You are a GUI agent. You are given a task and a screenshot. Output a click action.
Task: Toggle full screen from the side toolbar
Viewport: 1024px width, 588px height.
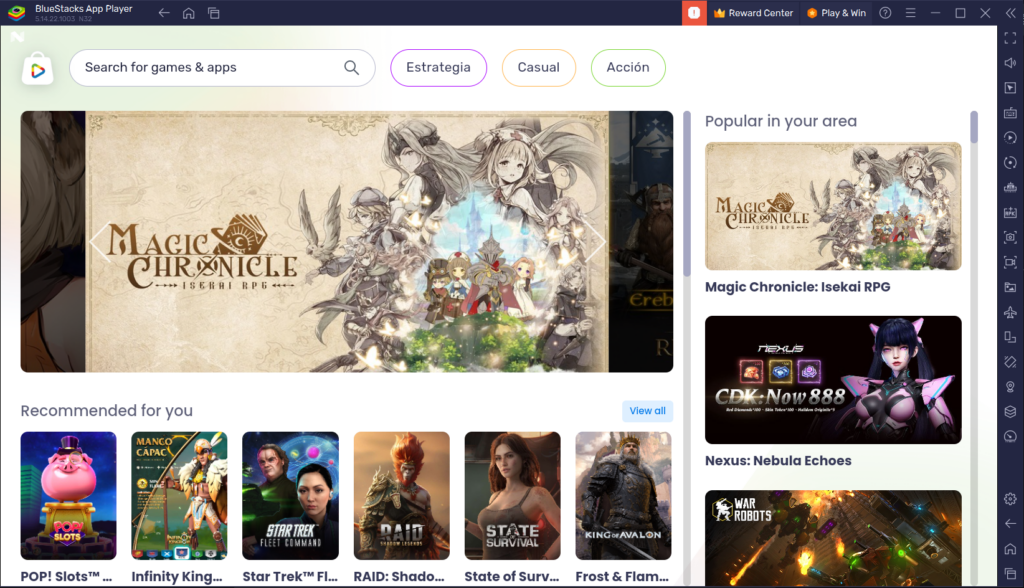[1010, 38]
